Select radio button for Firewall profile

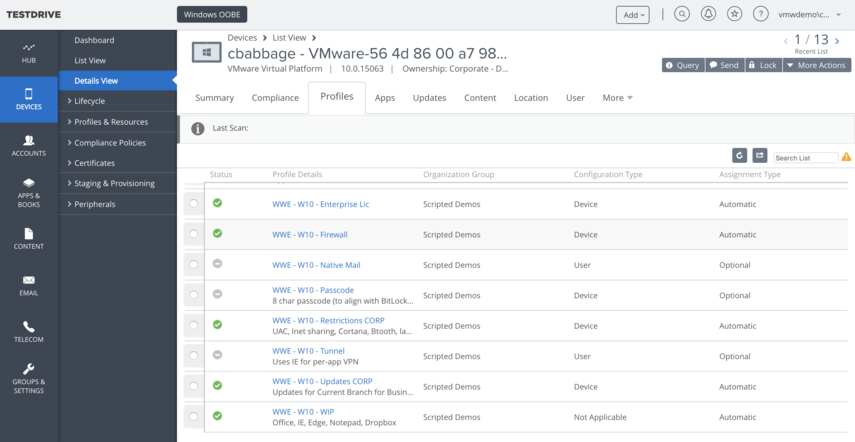click(193, 235)
